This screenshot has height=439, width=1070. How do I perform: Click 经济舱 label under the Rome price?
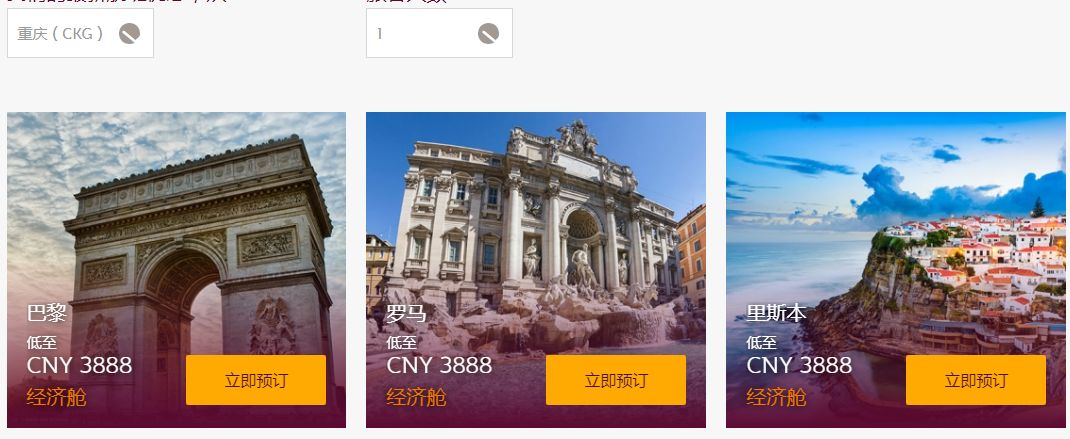coord(416,397)
